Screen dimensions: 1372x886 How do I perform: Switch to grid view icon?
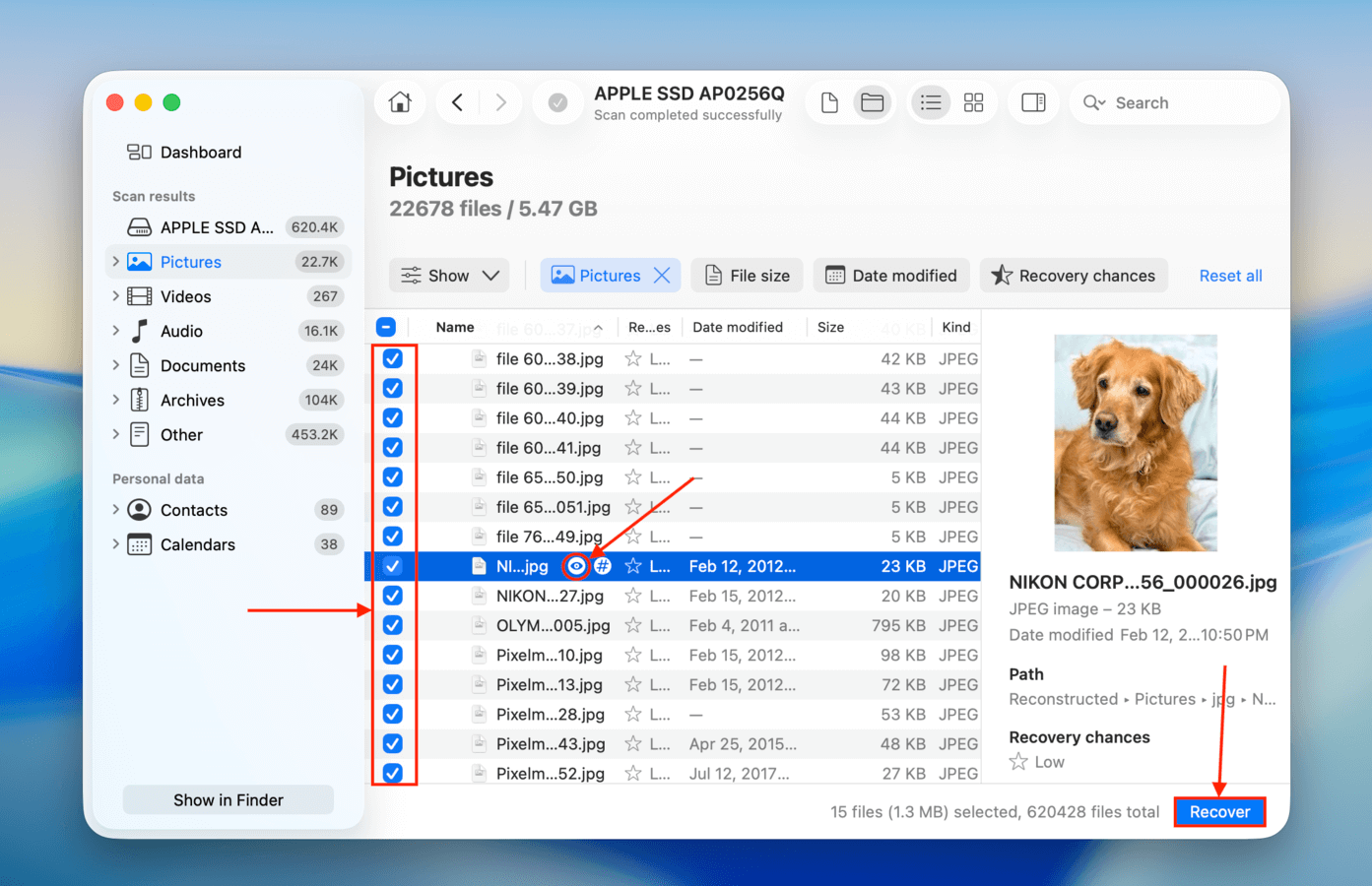(973, 101)
